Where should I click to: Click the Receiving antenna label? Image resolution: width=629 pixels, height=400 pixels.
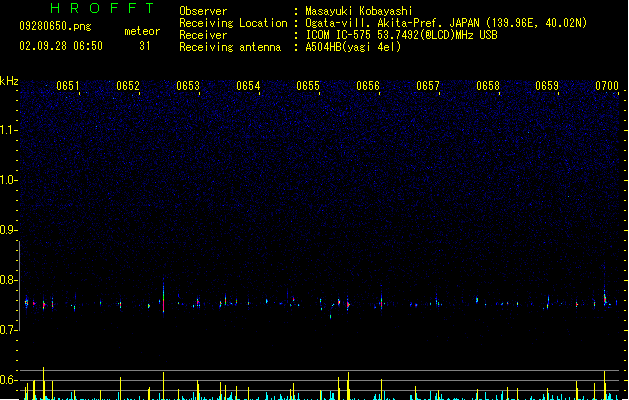[x=230, y=47]
